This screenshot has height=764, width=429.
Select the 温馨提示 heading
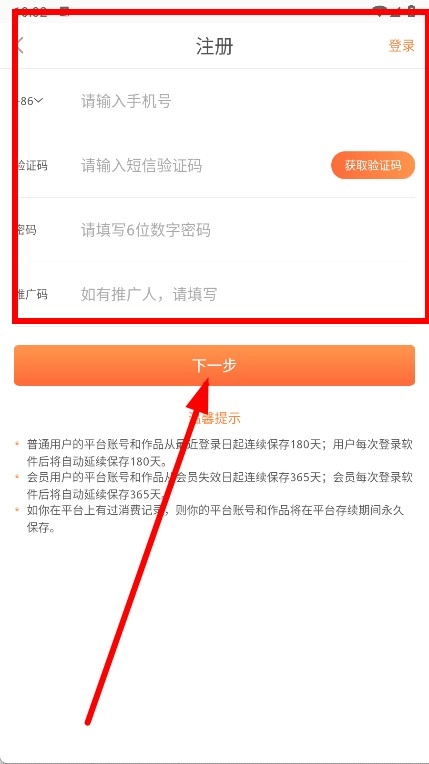(214, 418)
